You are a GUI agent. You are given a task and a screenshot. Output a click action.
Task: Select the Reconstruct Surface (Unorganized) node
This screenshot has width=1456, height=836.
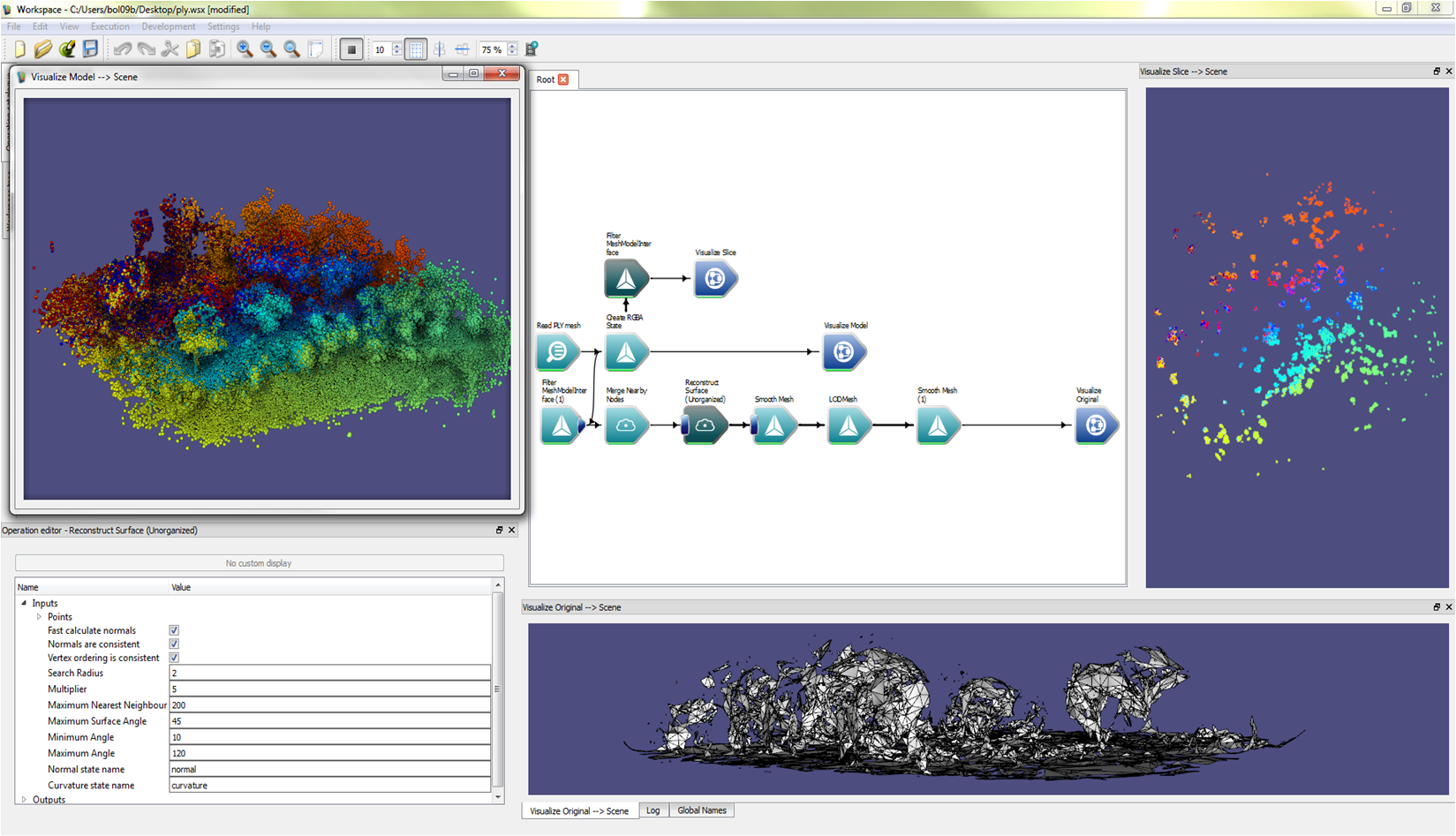705,426
